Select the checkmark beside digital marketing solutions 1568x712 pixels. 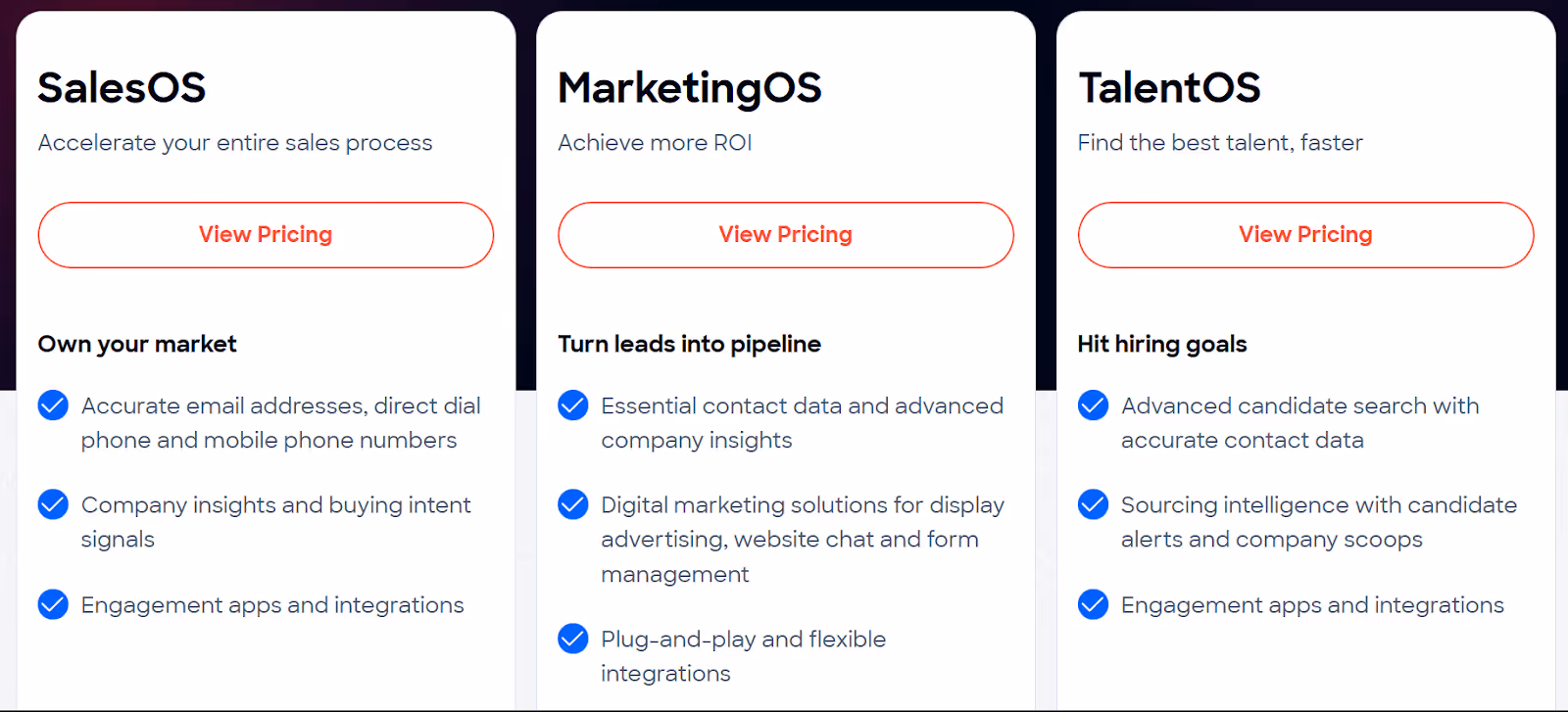click(x=572, y=504)
